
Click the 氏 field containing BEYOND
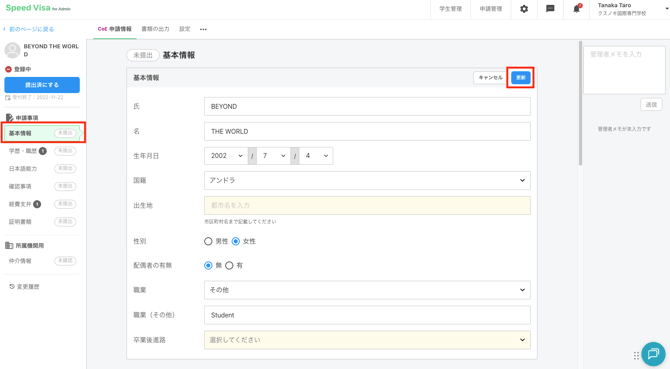click(x=367, y=106)
